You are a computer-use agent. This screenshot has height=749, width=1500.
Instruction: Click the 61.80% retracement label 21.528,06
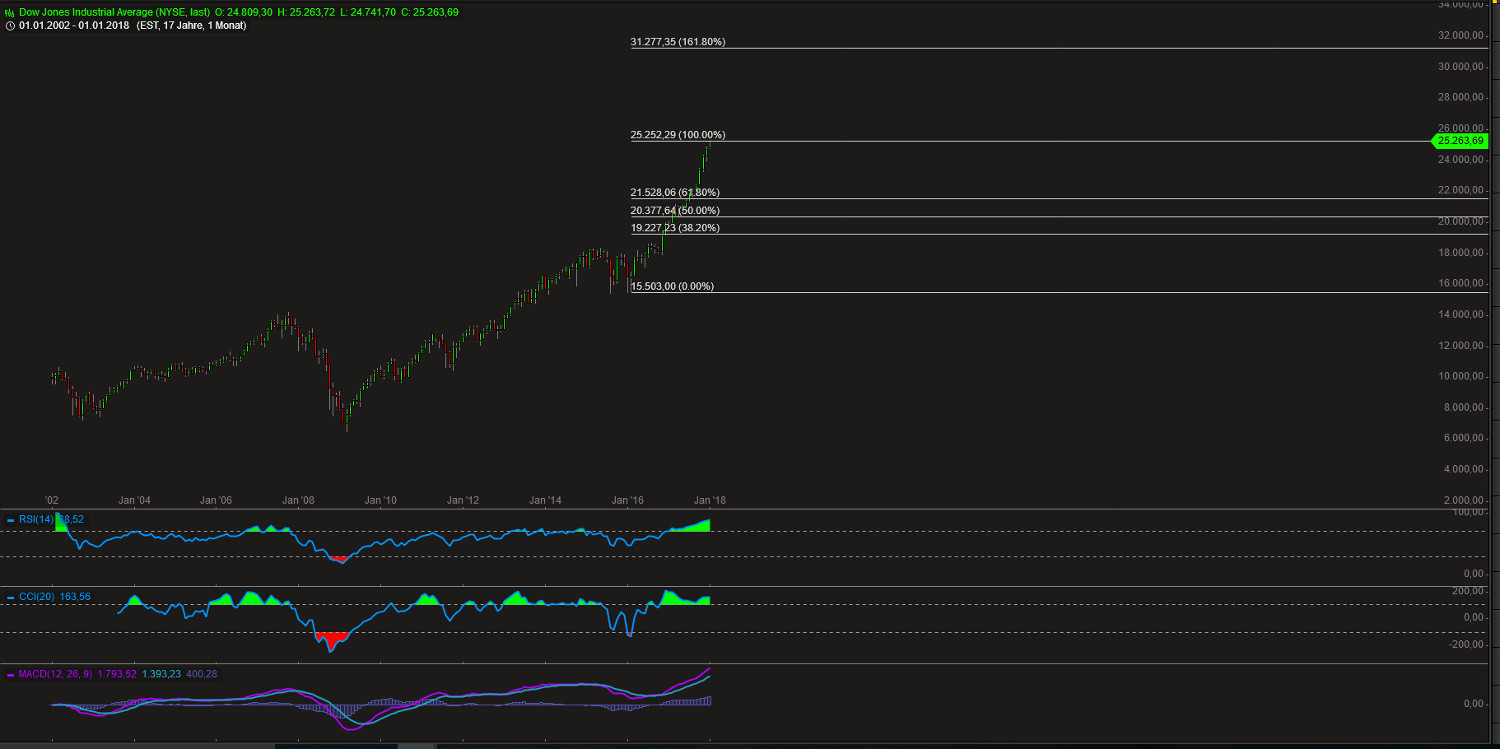(674, 191)
